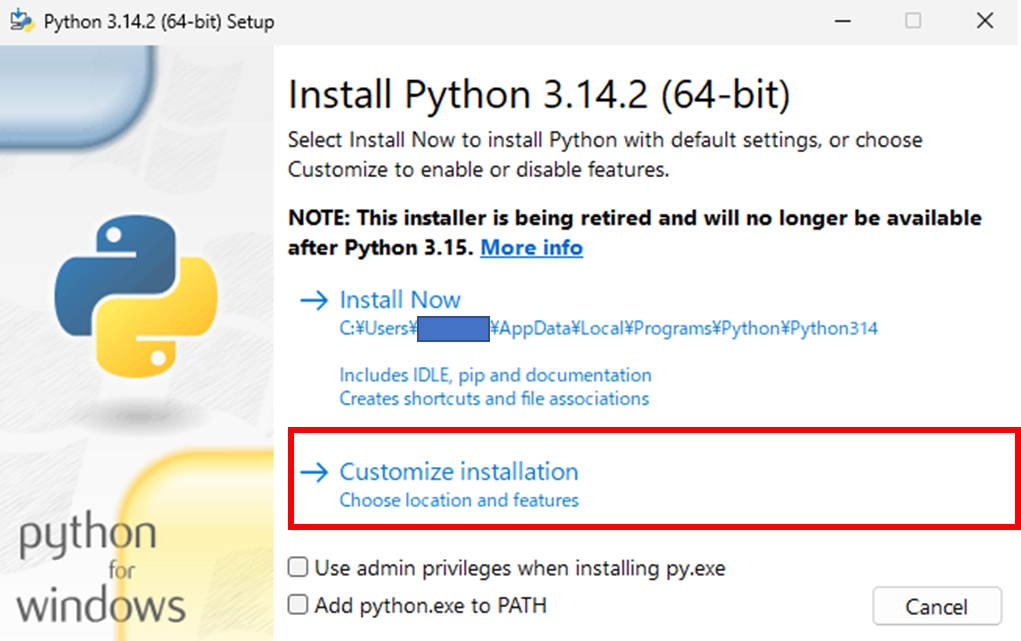This screenshot has height=641, width=1021.
Task: Click the maximize icon on the title bar
Action: (x=911, y=20)
